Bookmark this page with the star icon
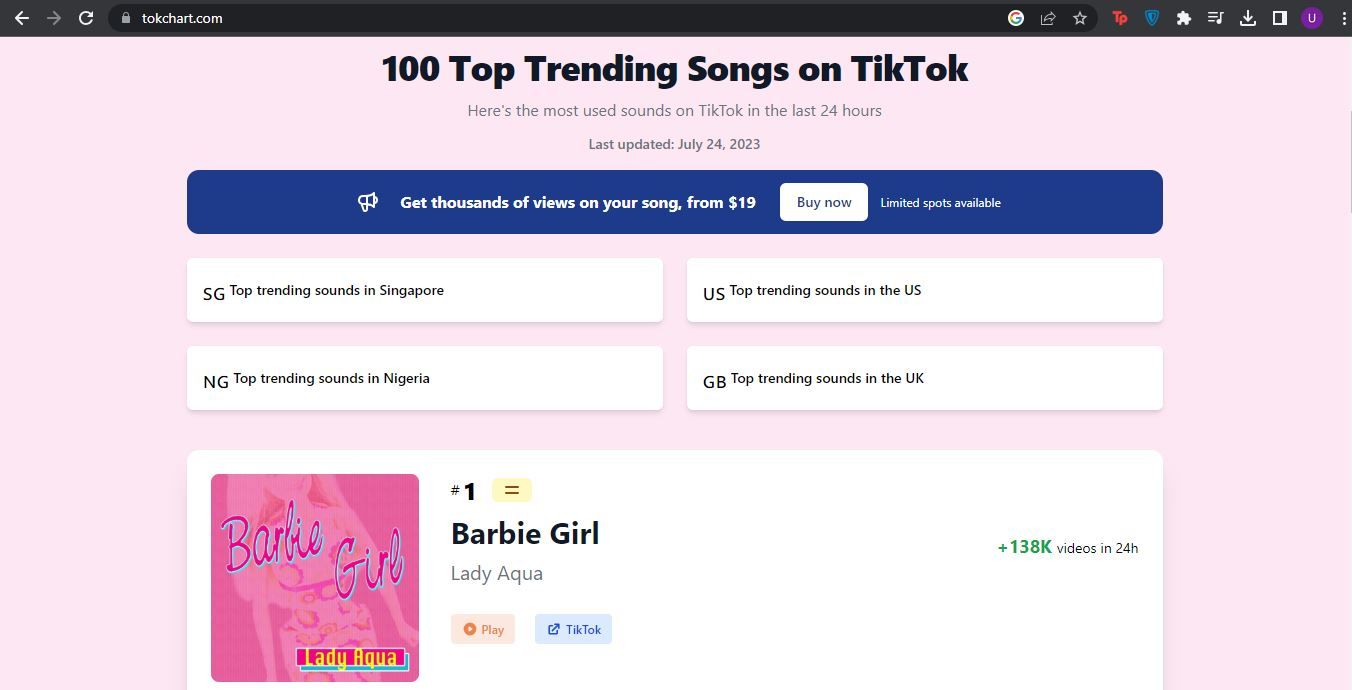Screen dimensions: 1352x690 pos(1080,18)
